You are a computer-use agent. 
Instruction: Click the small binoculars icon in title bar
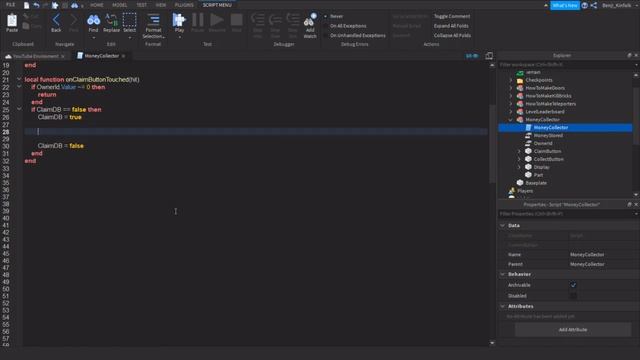pos(75,5)
